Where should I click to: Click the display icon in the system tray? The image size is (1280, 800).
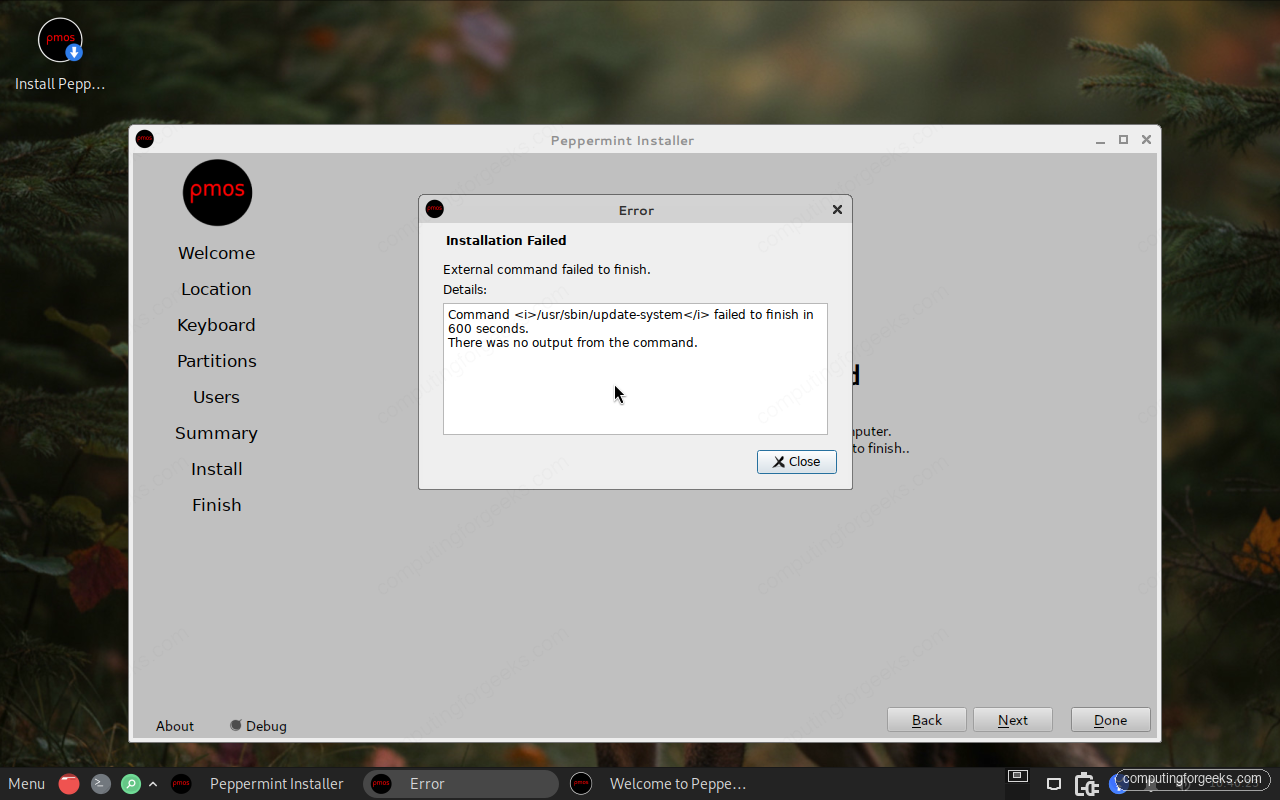[1053, 784]
